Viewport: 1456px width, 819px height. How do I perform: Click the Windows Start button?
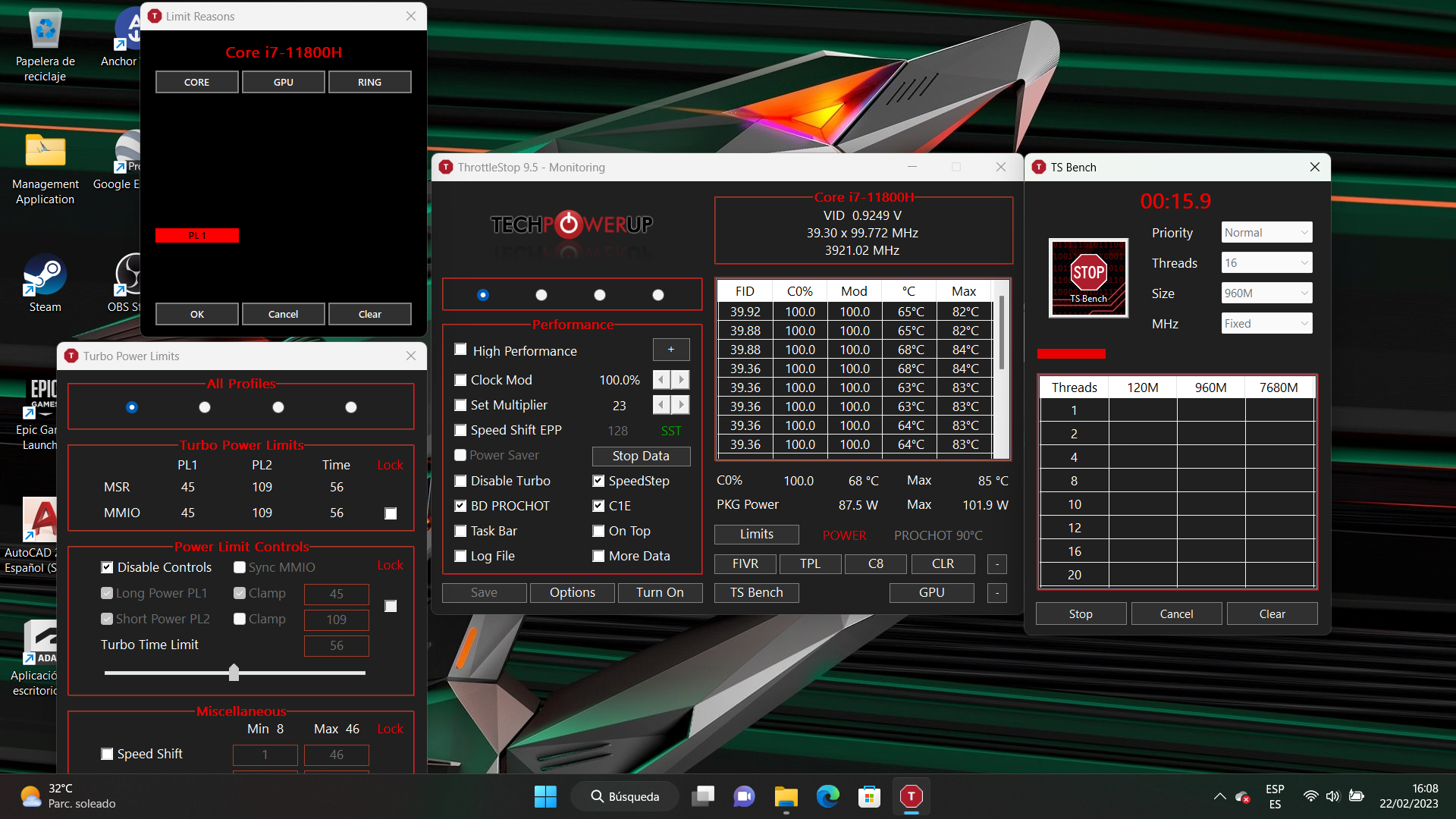pyautogui.click(x=545, y=796)
